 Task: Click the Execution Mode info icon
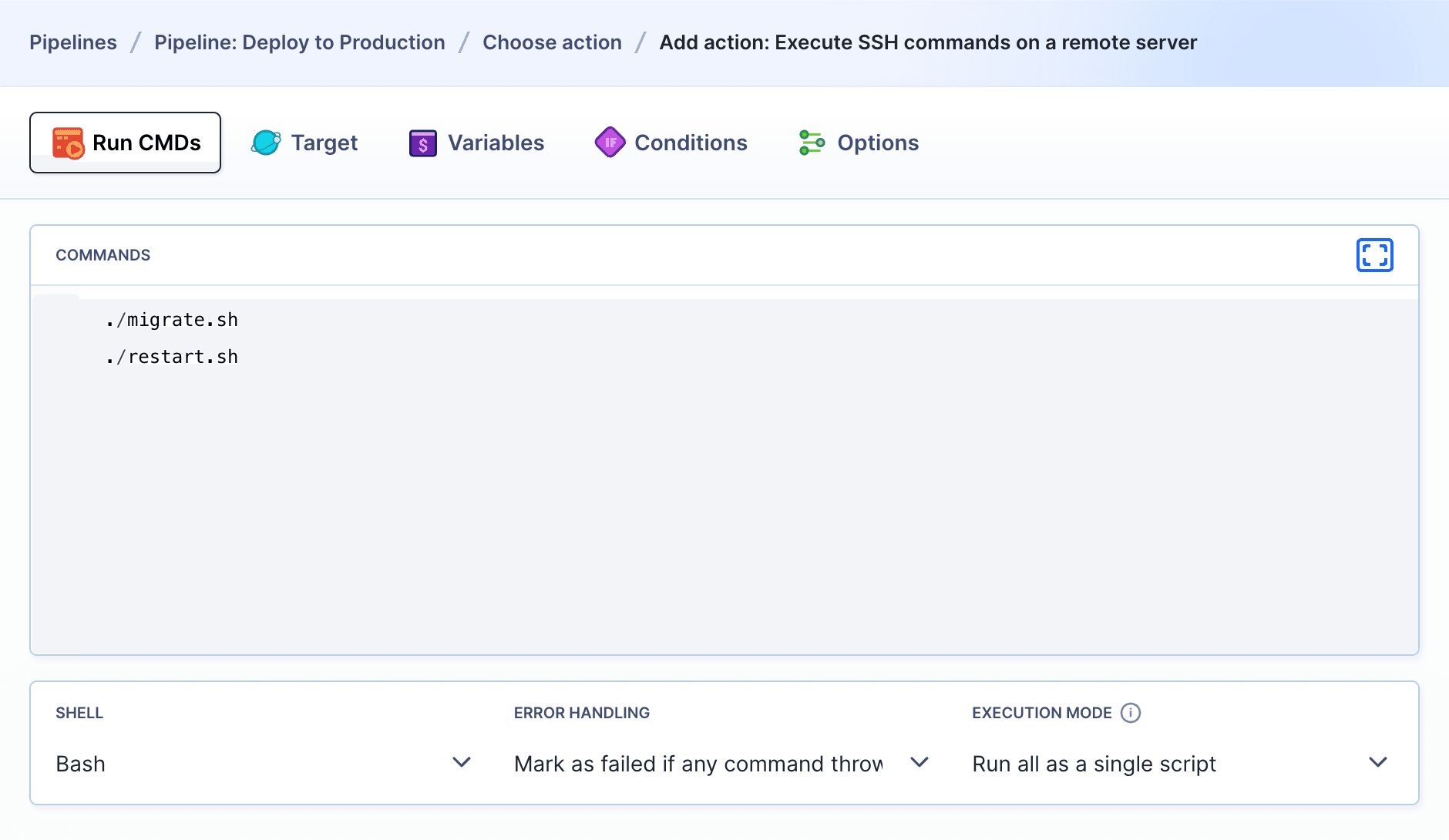(1130, 713)
